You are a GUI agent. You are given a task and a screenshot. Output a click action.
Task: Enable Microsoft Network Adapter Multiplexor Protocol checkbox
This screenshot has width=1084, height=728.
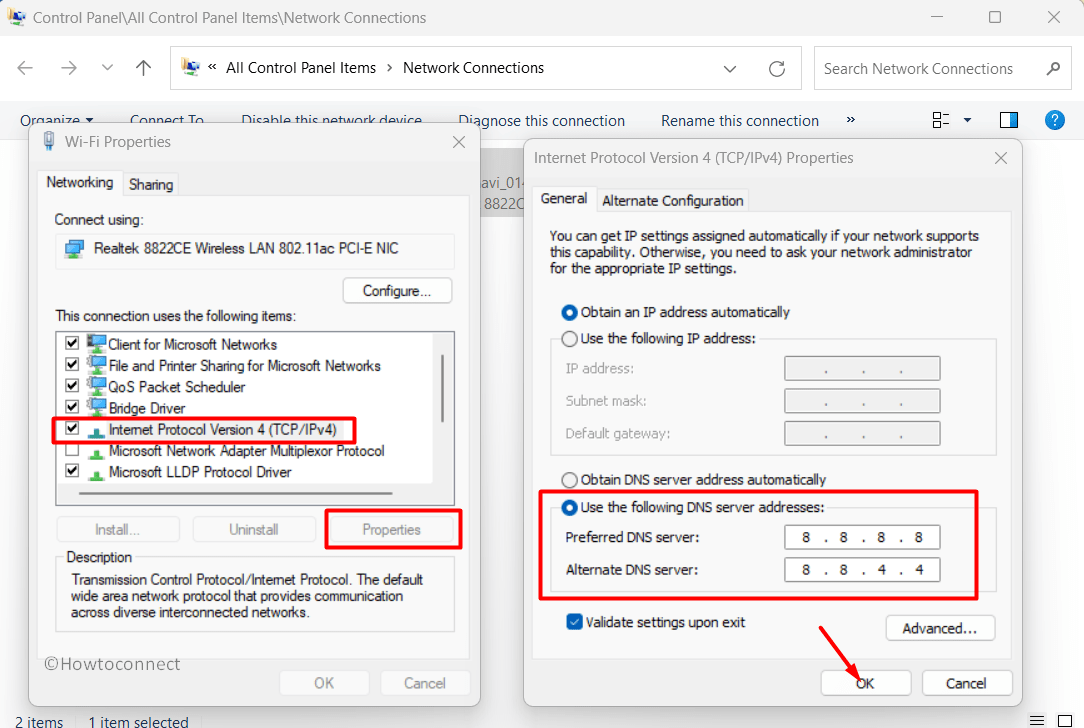72,450
